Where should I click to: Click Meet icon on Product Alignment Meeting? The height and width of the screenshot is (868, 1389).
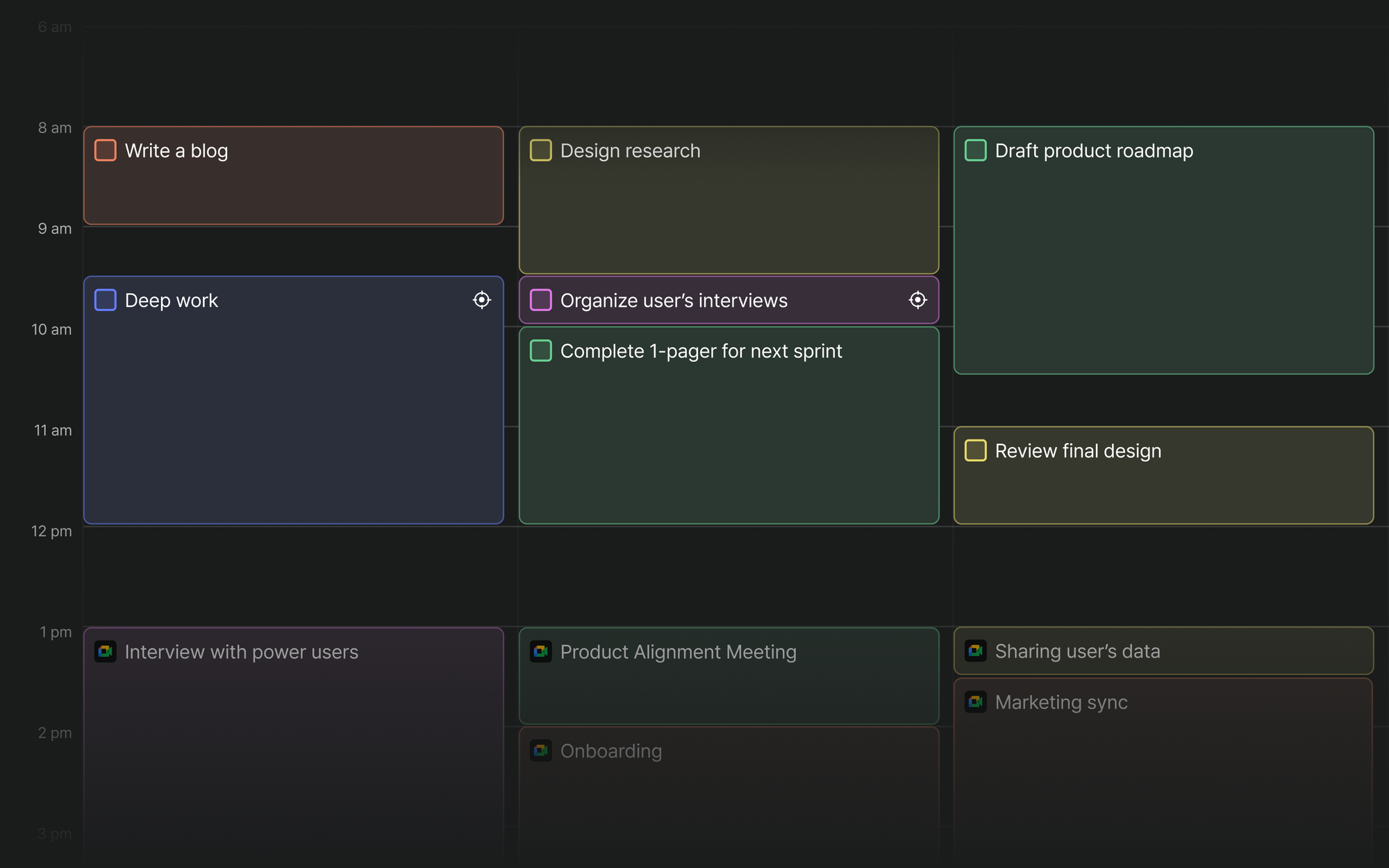[x=540, y=651]
